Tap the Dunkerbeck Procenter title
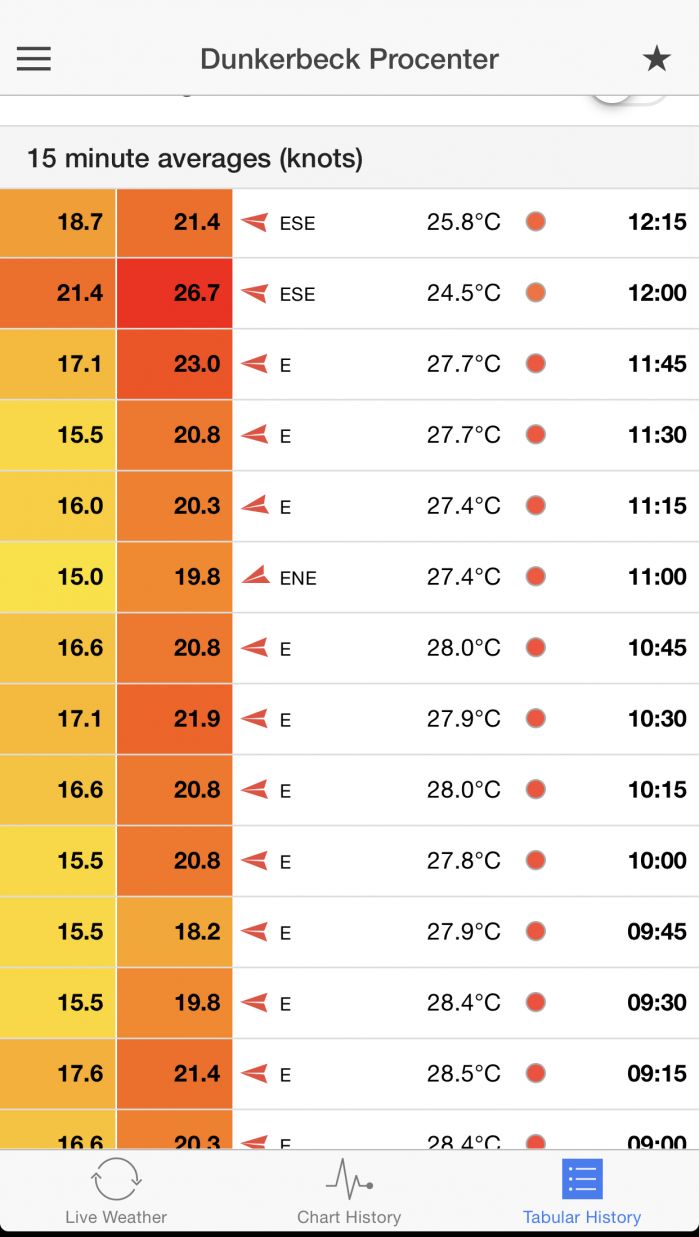This screenshot has width=699, height=1237. pyautogui.click(x=349, y=59)
